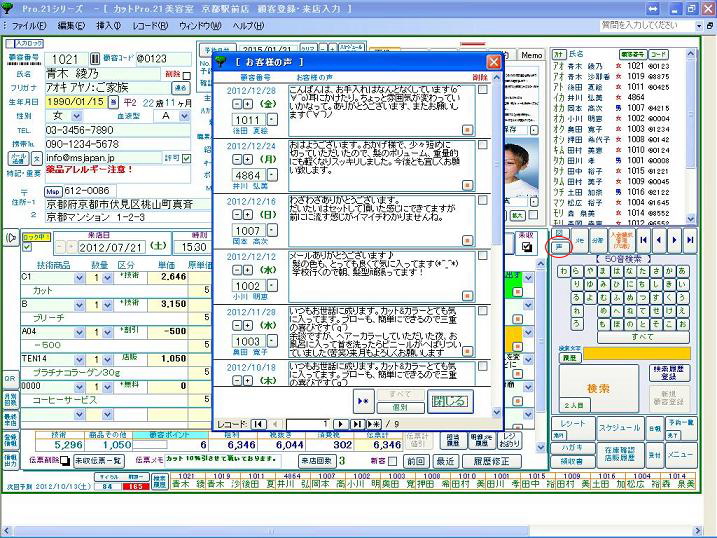Click orange expand icon in 2012/12/24 voice entry

pos(467,185)
